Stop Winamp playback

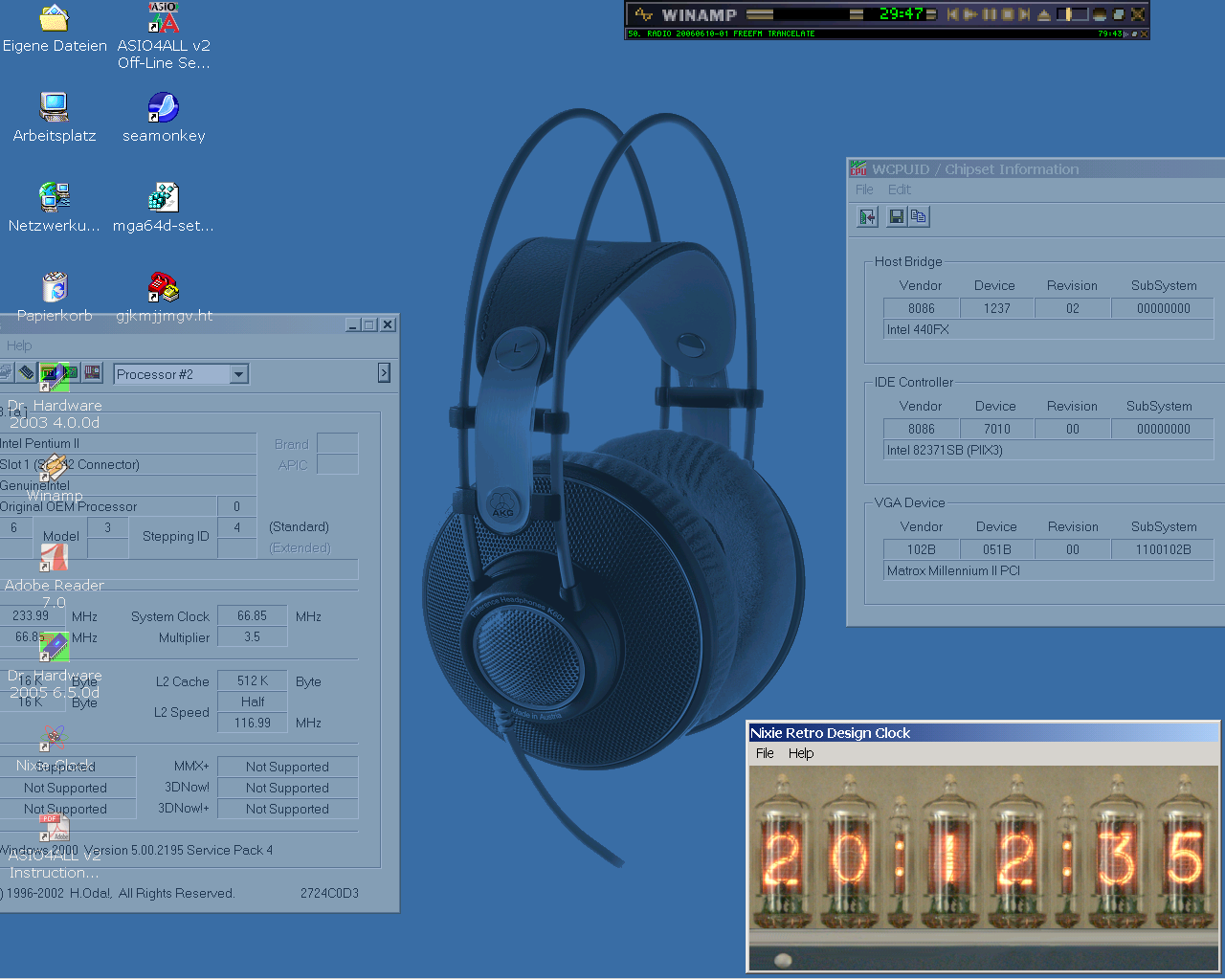[x=1007, y=14]
